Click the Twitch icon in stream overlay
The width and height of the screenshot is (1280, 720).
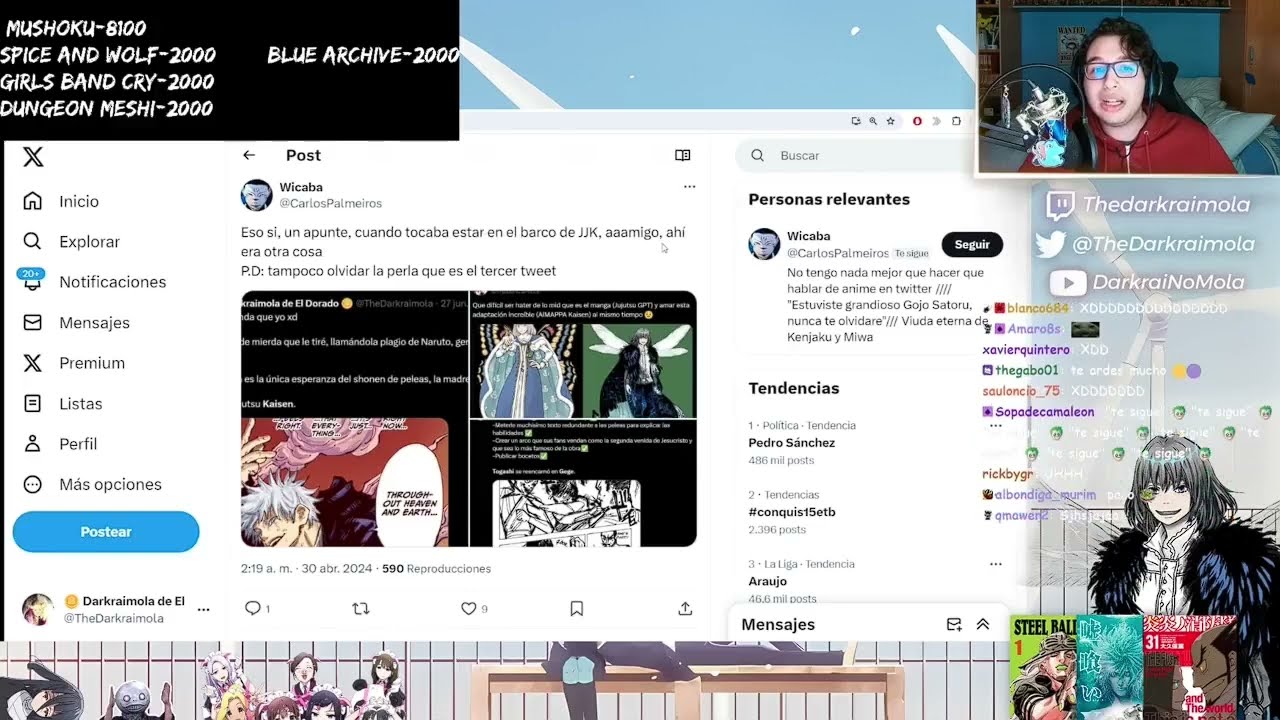1060,206
